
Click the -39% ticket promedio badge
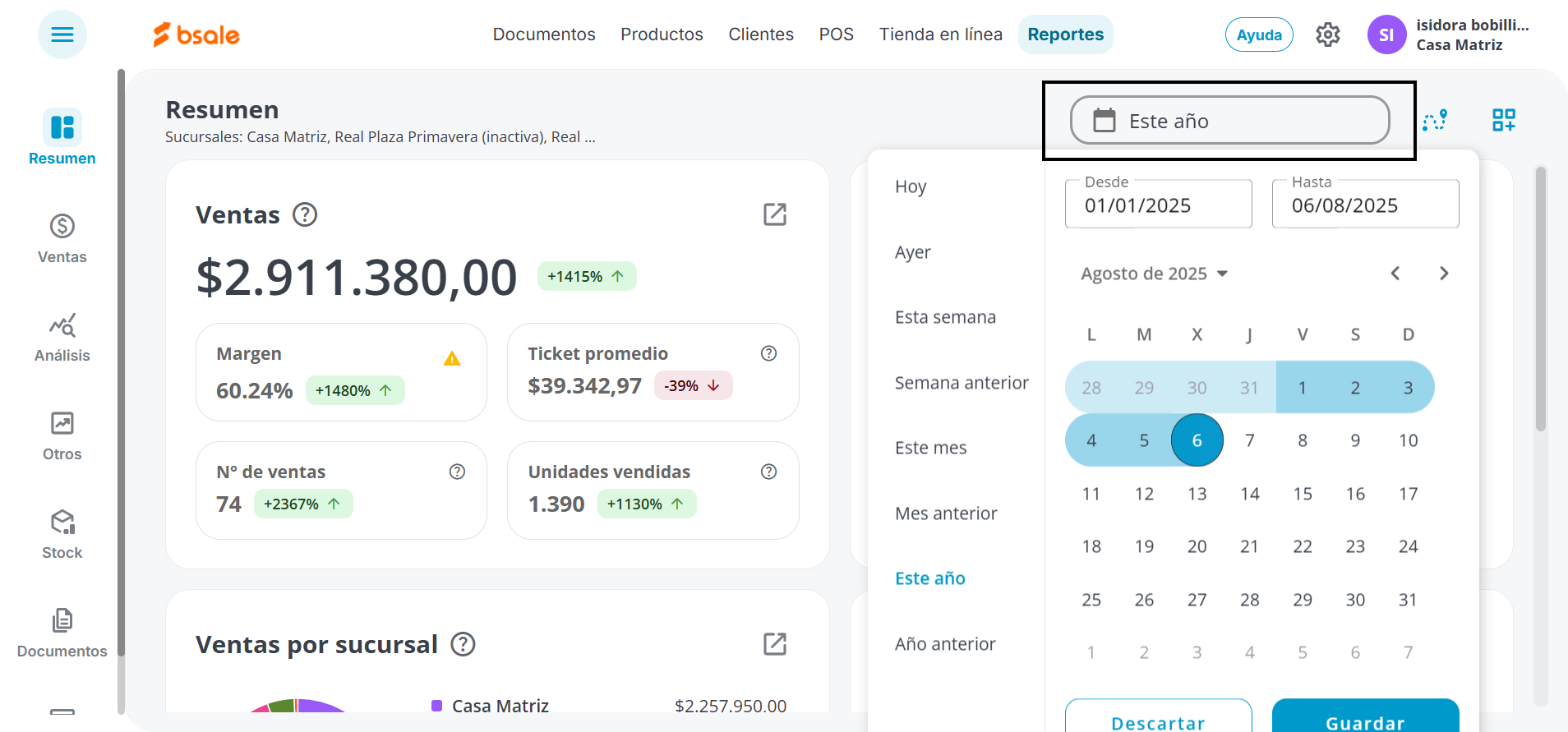pos(693,385)
